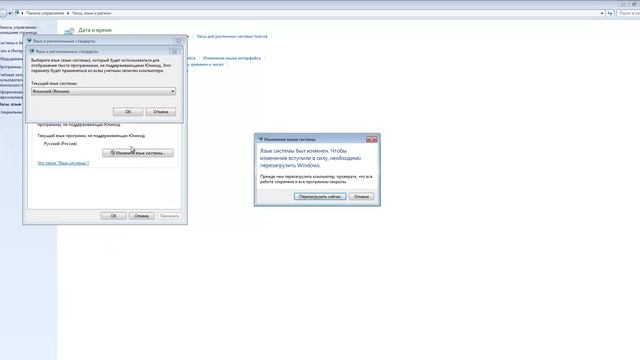Click the Control Panel search field
Viewport: 640px width, 360px height.
(x=629, y=13)
